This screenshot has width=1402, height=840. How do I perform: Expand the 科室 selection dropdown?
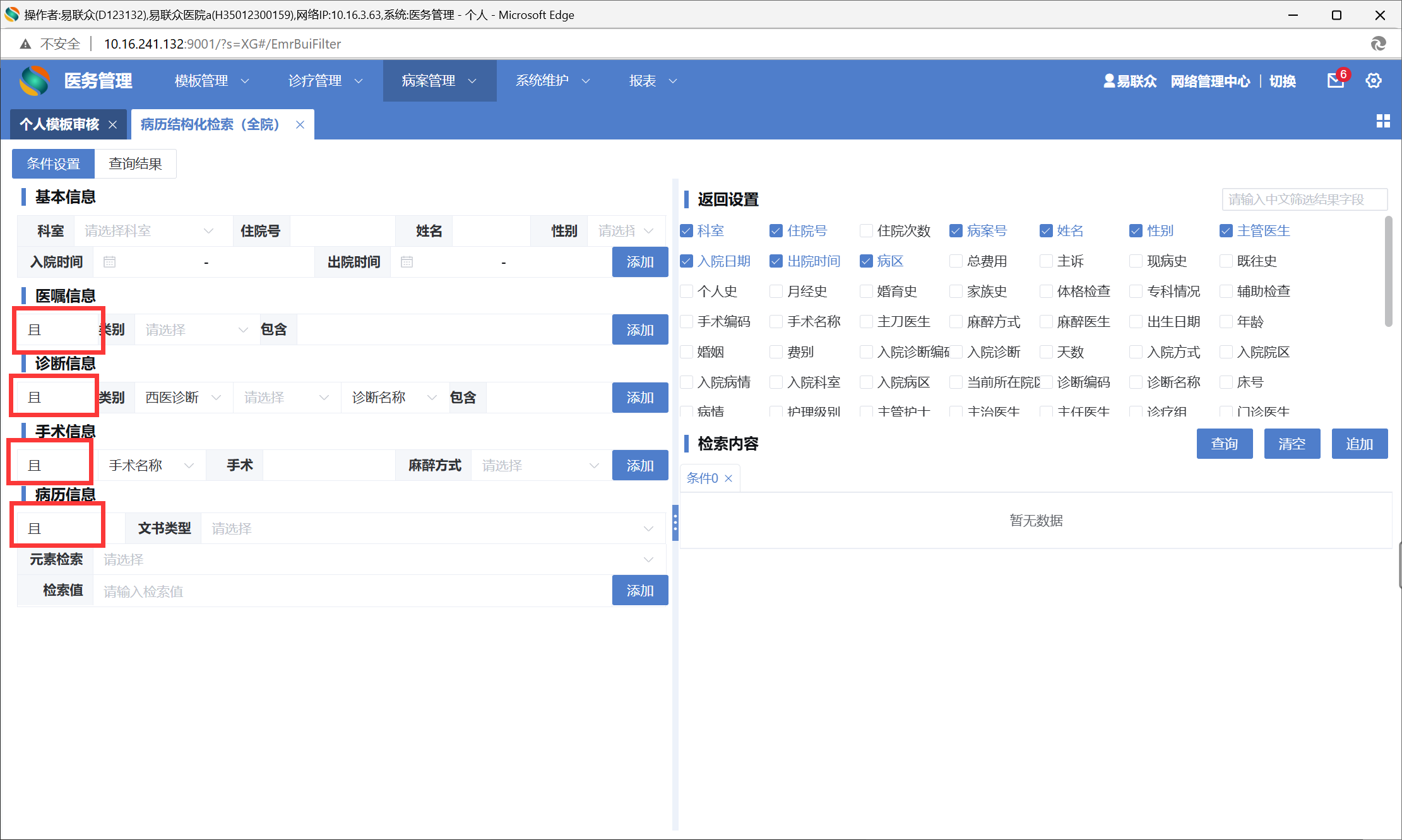pyautogui.click(x=151, y=231)
